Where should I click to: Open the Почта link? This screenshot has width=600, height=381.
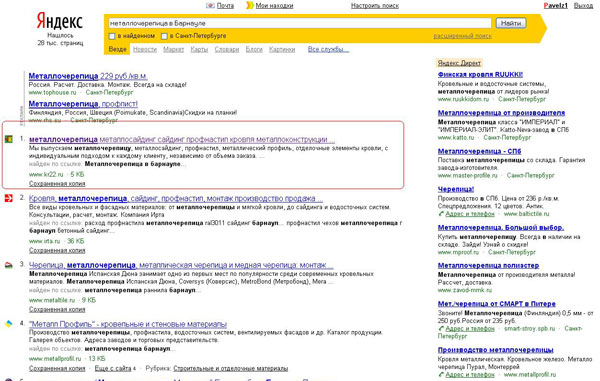click(225, 6)
